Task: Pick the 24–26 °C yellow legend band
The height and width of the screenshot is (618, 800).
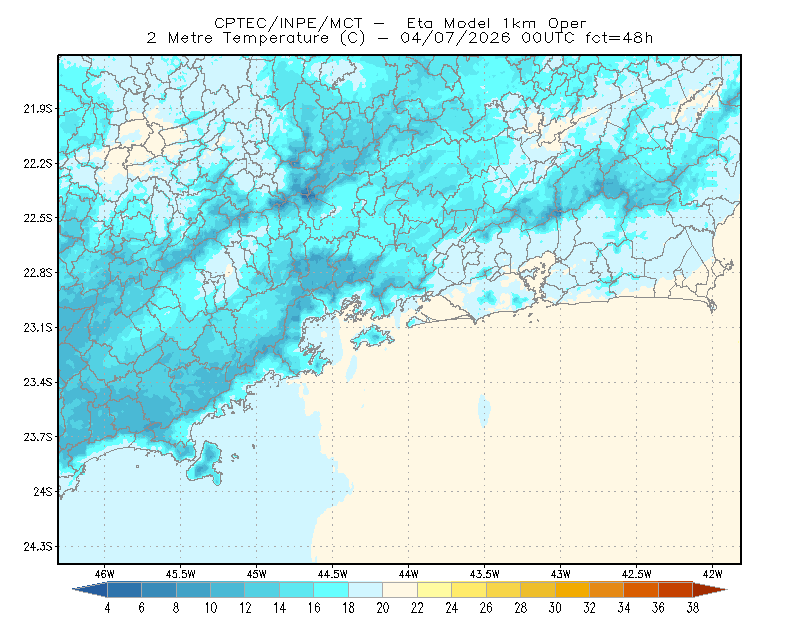Action: click(469, 590)
